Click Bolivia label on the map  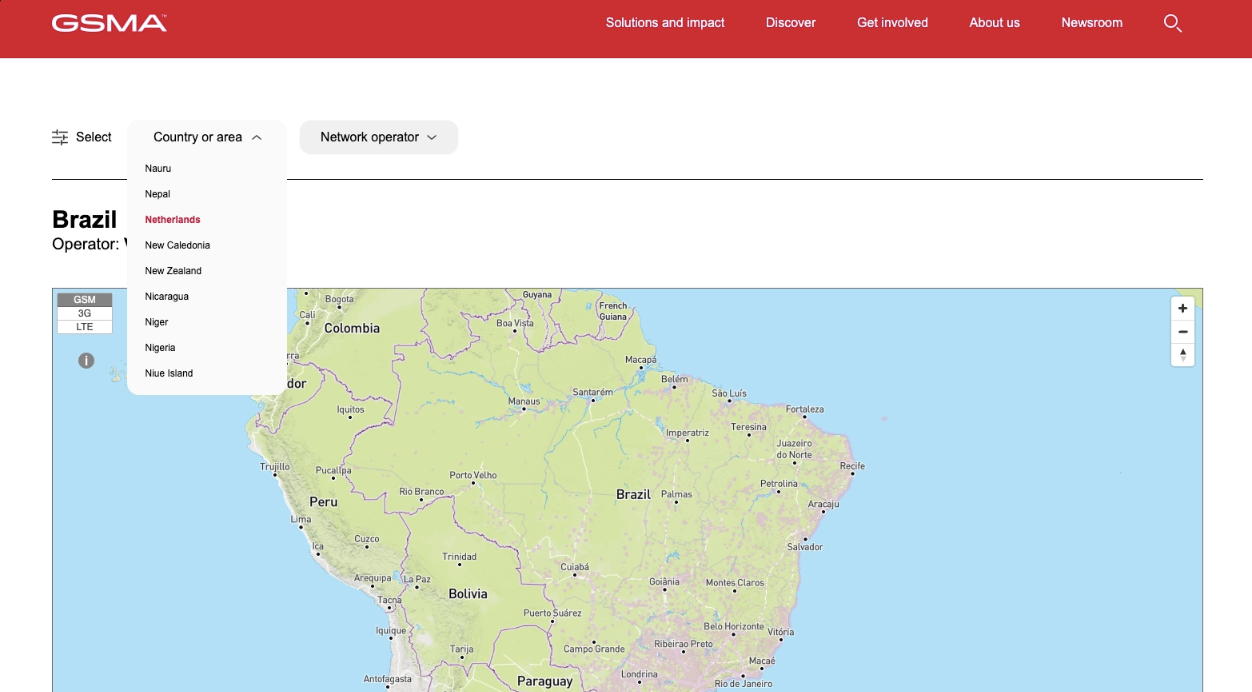[468, 593]
